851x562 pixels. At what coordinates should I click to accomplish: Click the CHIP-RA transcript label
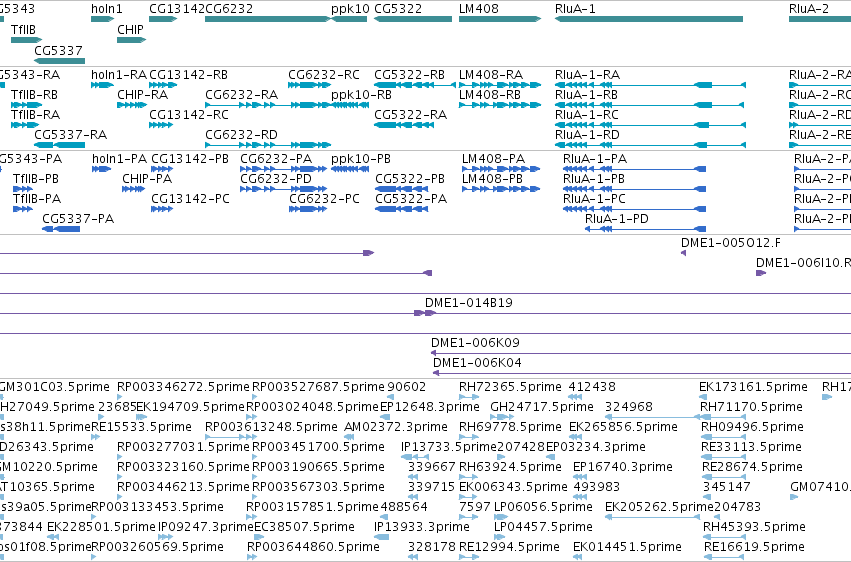coord(142,95)
